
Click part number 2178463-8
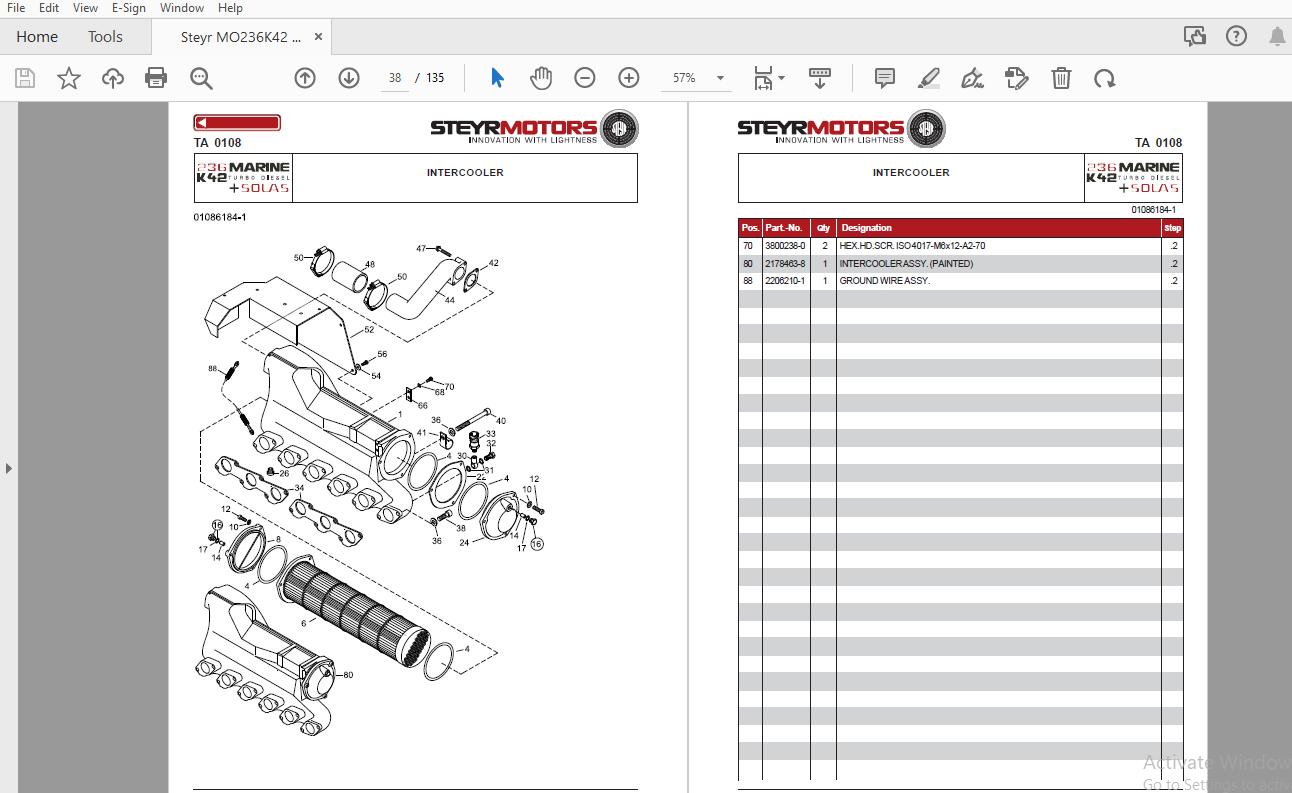click(x=785, y=264)
